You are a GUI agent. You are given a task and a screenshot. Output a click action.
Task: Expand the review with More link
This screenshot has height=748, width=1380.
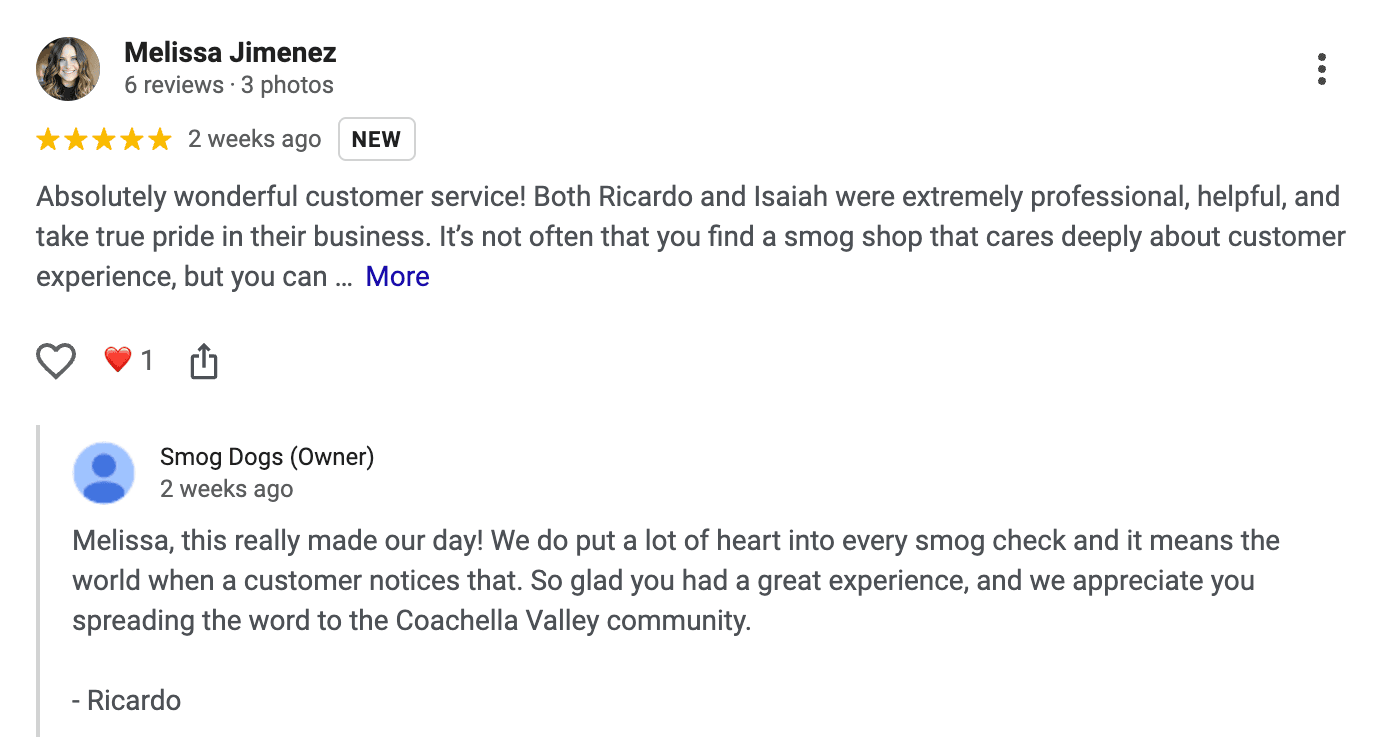pyautogui.click(x=397, y=276)
